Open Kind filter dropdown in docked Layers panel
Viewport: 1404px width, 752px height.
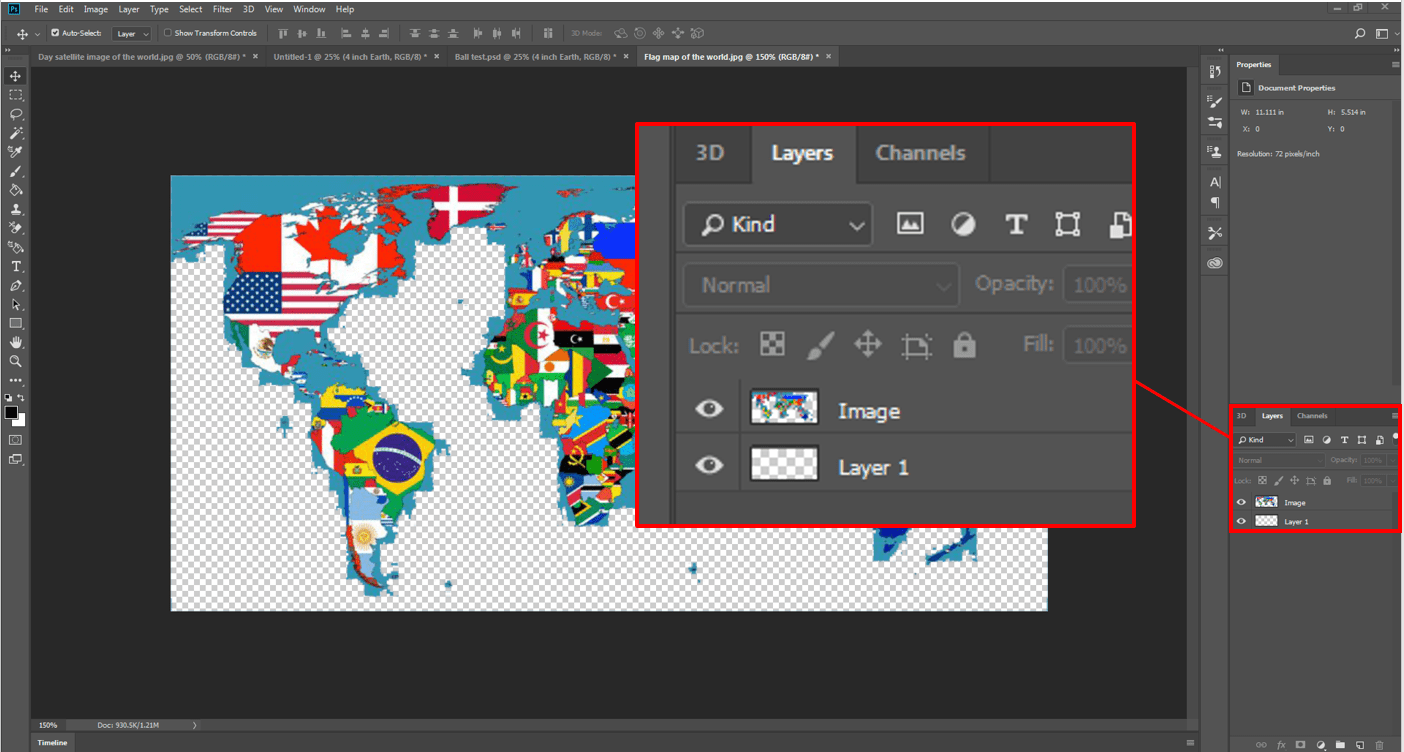pyautogui.click(x=1265, y=440)
